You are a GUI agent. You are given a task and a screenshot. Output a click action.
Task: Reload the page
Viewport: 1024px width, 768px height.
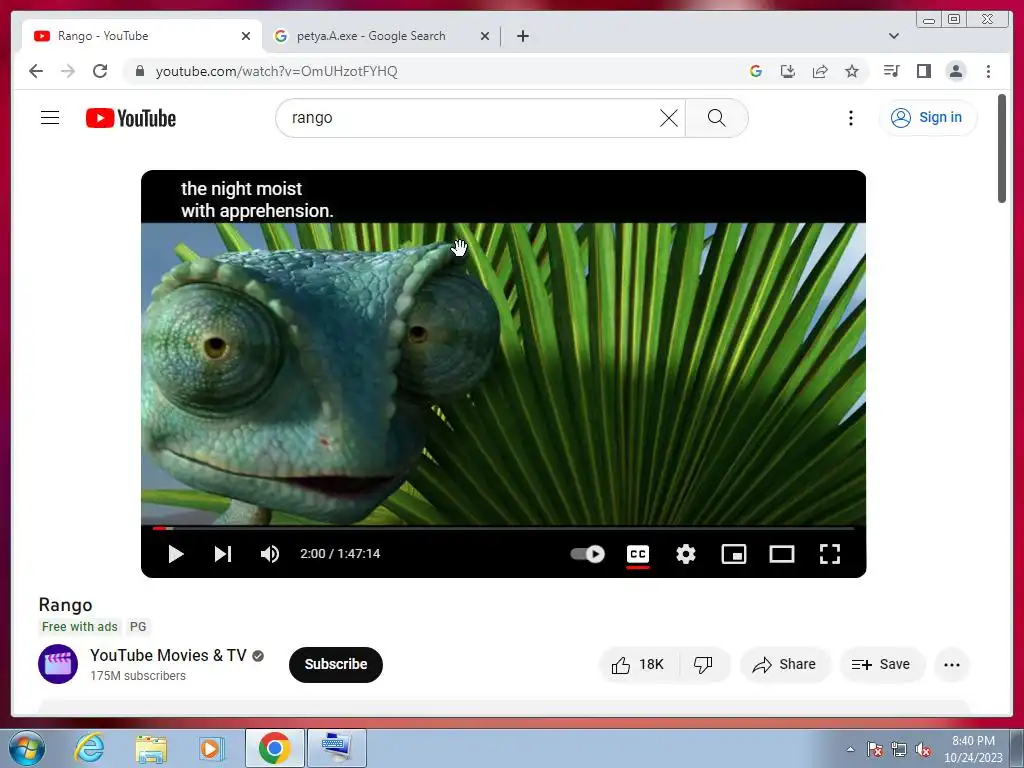coord(100,71)
